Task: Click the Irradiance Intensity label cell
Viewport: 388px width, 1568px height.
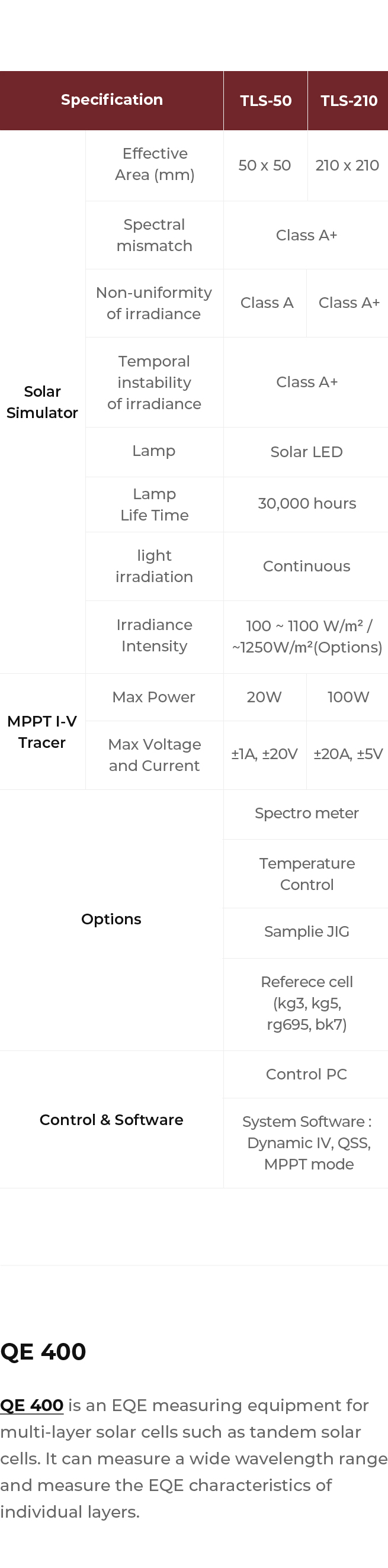Action: (154, 635)
